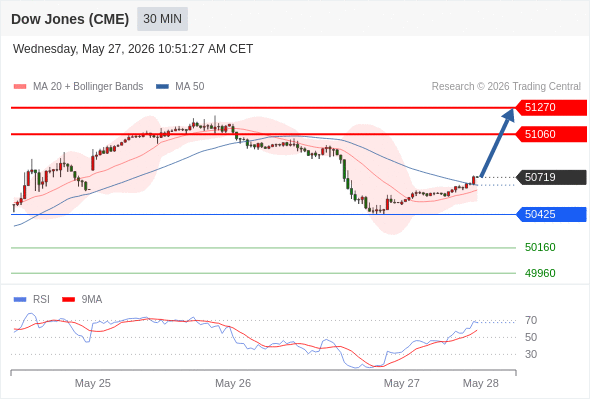Click the RSI legend label
The image size is (590, 400).
[41, 300]
